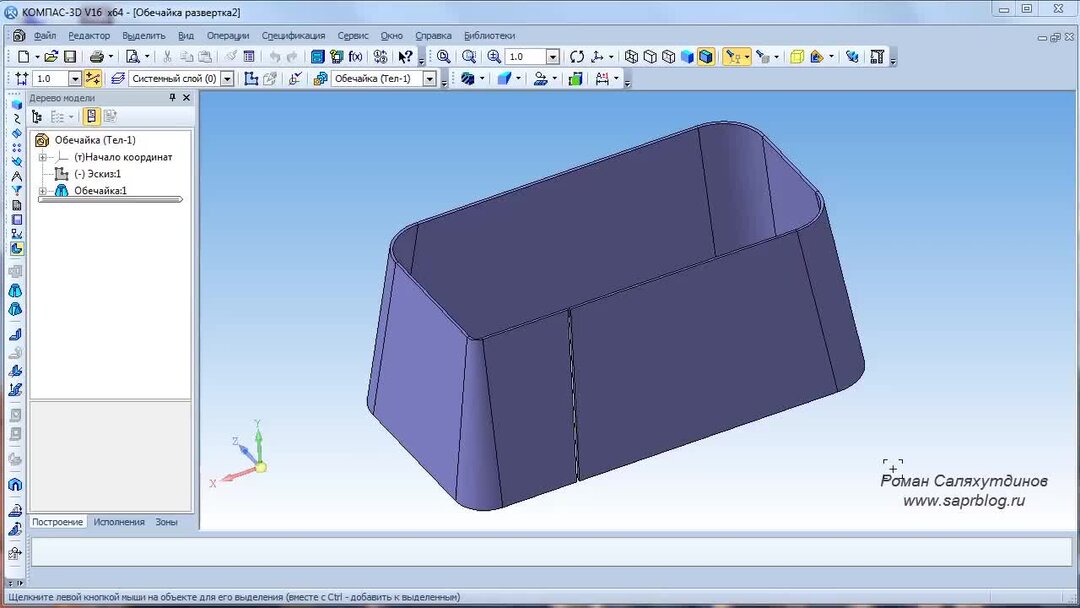
Task: Open the filters funnel sidebar icon
Action: click(x=17, y=191)
